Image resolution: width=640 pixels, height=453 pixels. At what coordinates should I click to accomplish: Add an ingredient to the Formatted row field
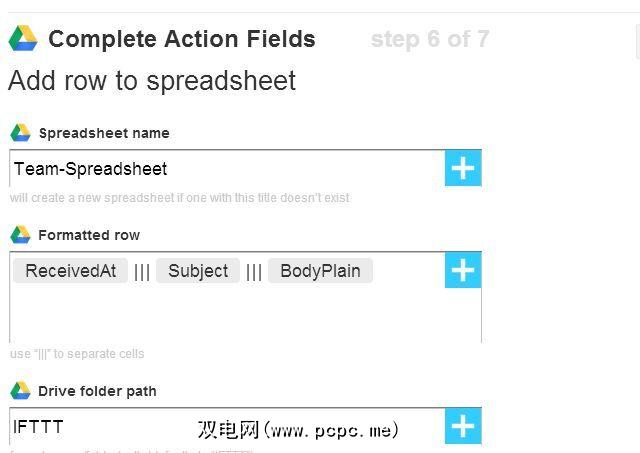[463, 270]
